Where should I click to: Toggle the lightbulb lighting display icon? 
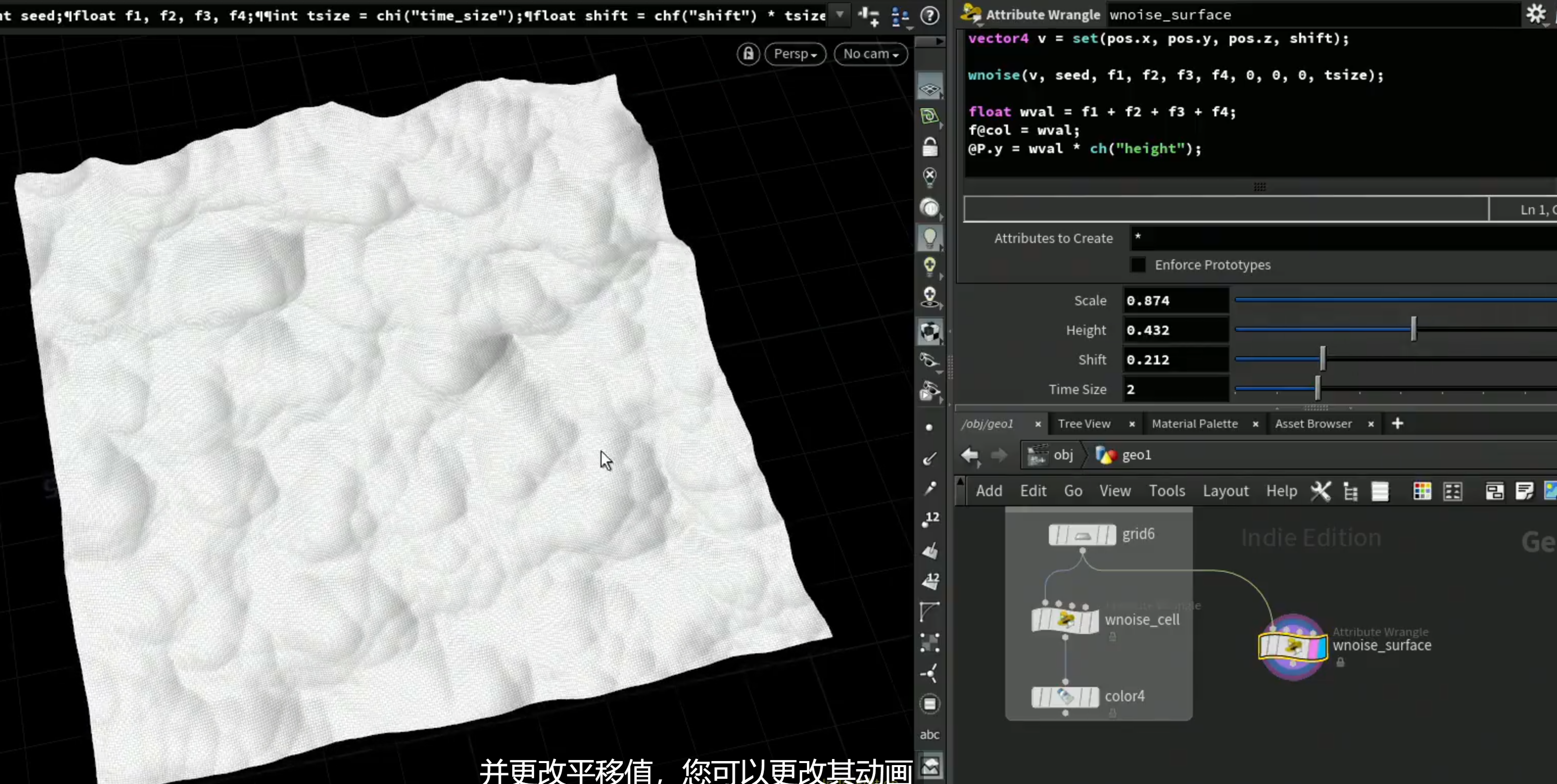coord(929,237)
